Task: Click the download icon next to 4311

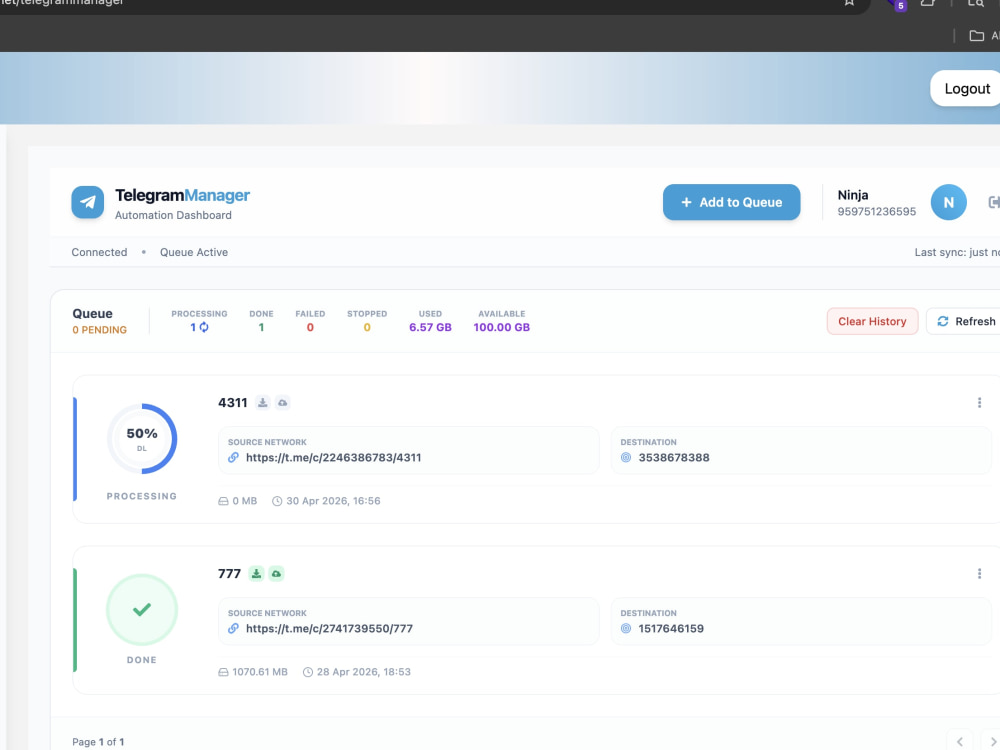Action: 262,402
